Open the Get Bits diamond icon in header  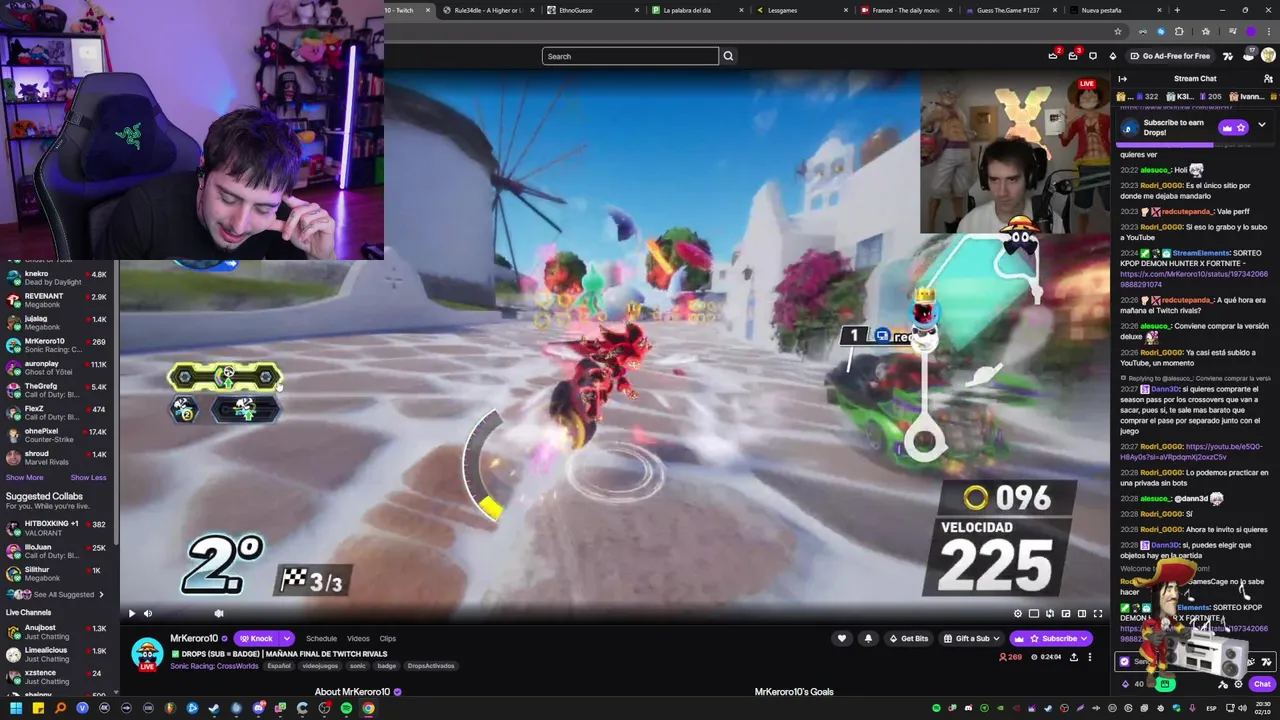(x=1113, y=56)
